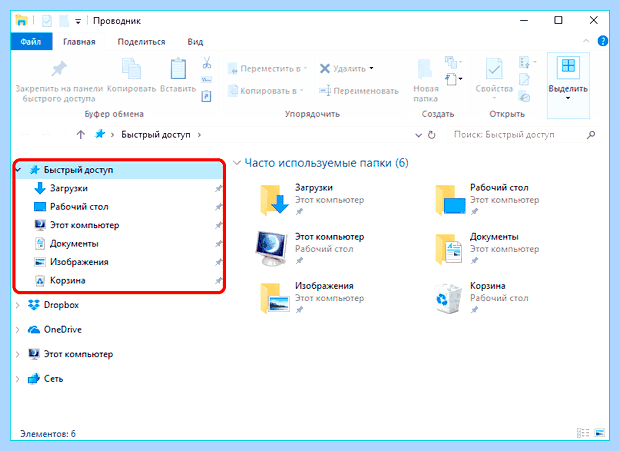Viewport: 620px width, 451px height.
Task: Select Документы in the navigation pane
Action: (x=74, y=243)
